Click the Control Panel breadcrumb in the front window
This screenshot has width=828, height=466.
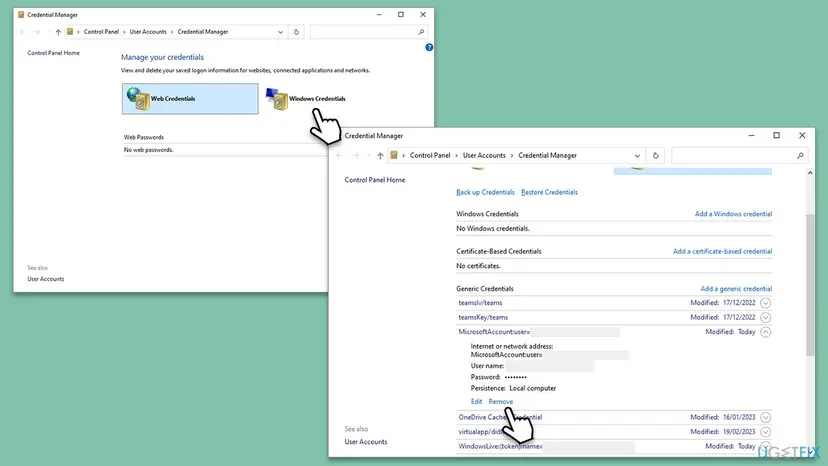click(430, 155)
